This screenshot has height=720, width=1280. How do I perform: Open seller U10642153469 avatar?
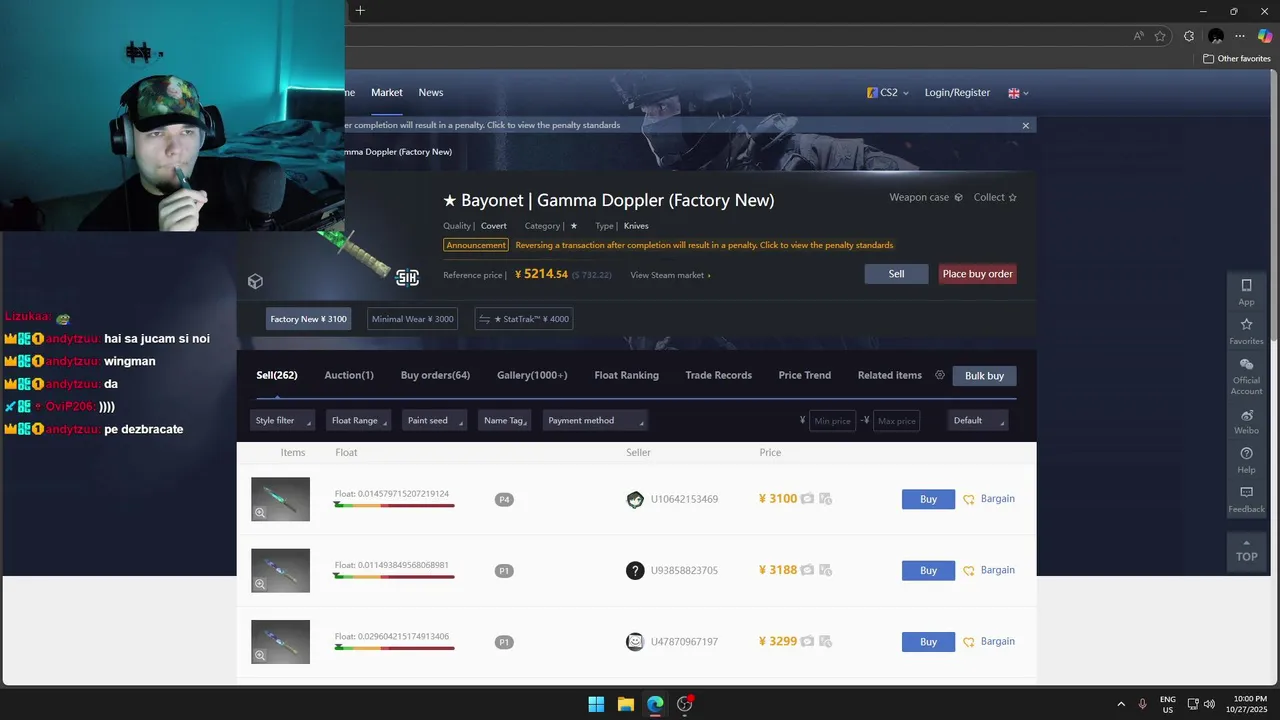(635, 499)
